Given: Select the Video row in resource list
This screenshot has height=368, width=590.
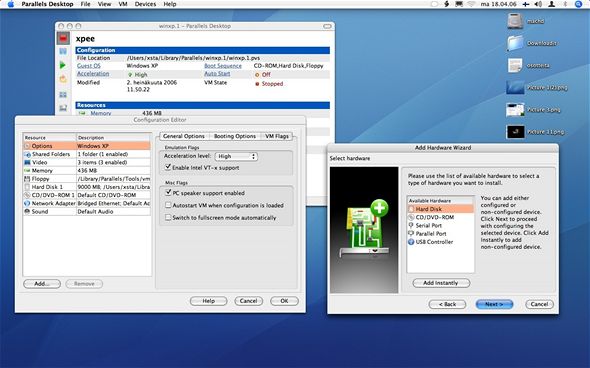Looking at the screenshot, I should 87,163.
